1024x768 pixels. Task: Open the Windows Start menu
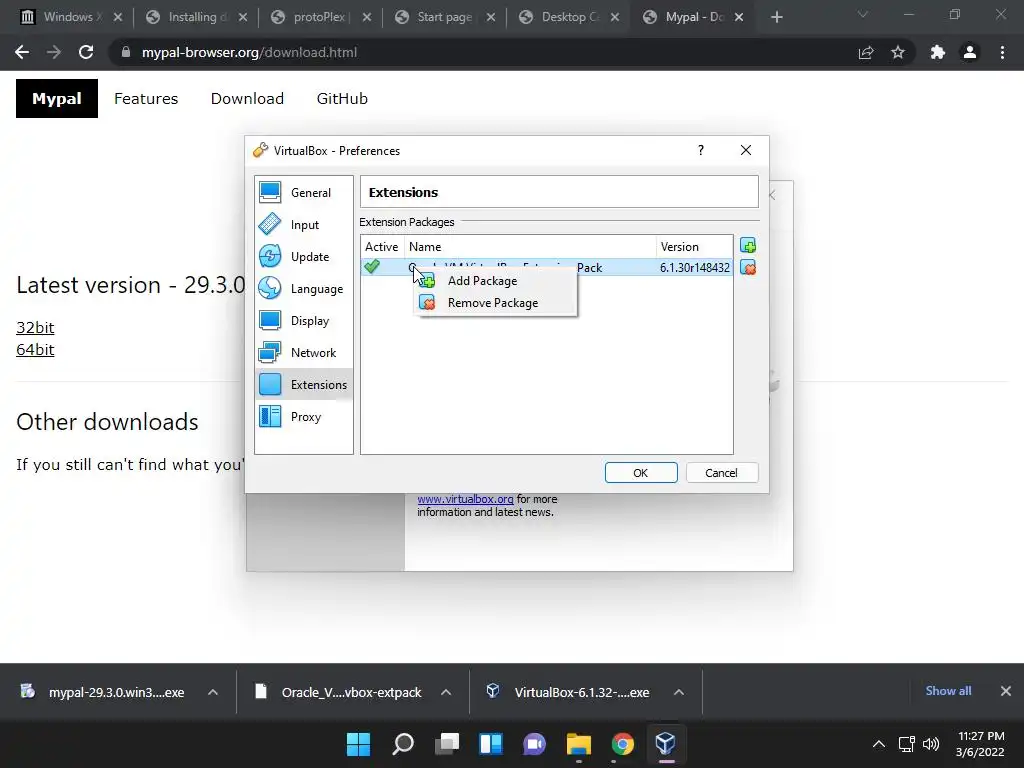pos(358,744)
